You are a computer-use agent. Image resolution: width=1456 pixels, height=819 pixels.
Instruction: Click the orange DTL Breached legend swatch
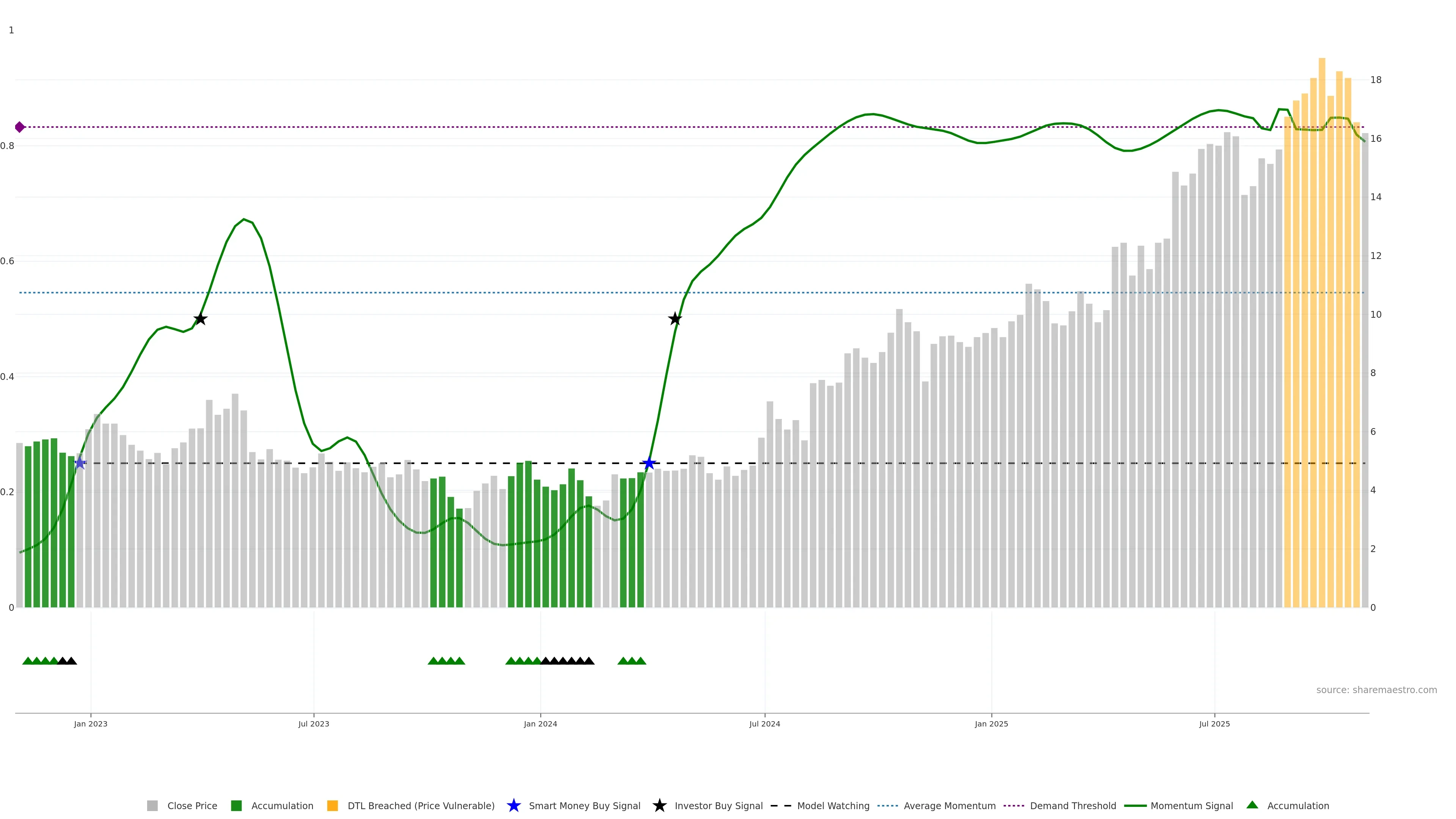[x=333, y=805]
